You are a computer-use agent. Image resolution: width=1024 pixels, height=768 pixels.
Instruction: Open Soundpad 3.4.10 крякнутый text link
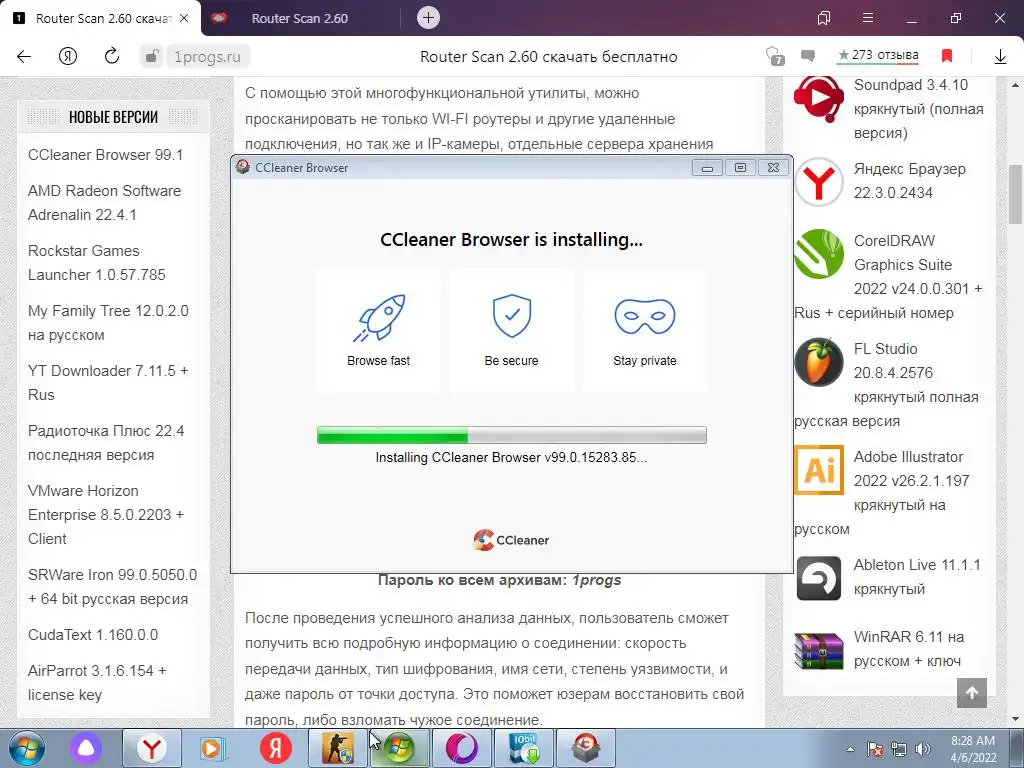coord(918,109)
